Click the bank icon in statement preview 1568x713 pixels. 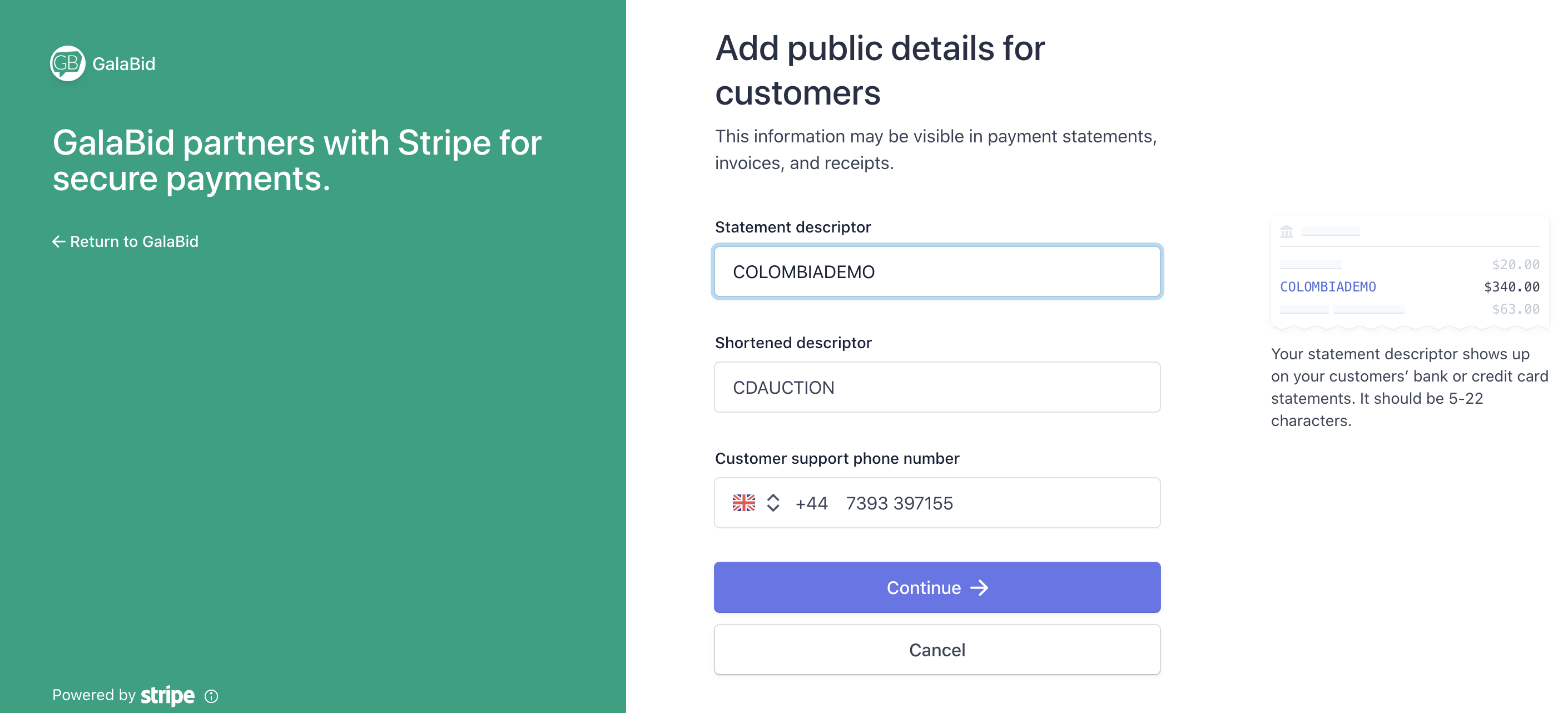click(x=1286, y=231)
